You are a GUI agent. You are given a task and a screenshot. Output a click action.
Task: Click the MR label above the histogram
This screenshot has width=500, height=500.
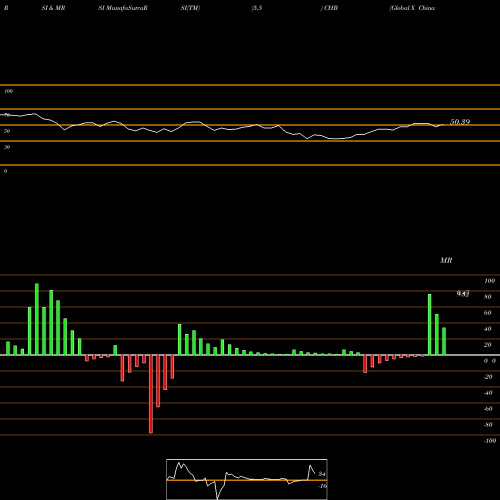[446, 260]
